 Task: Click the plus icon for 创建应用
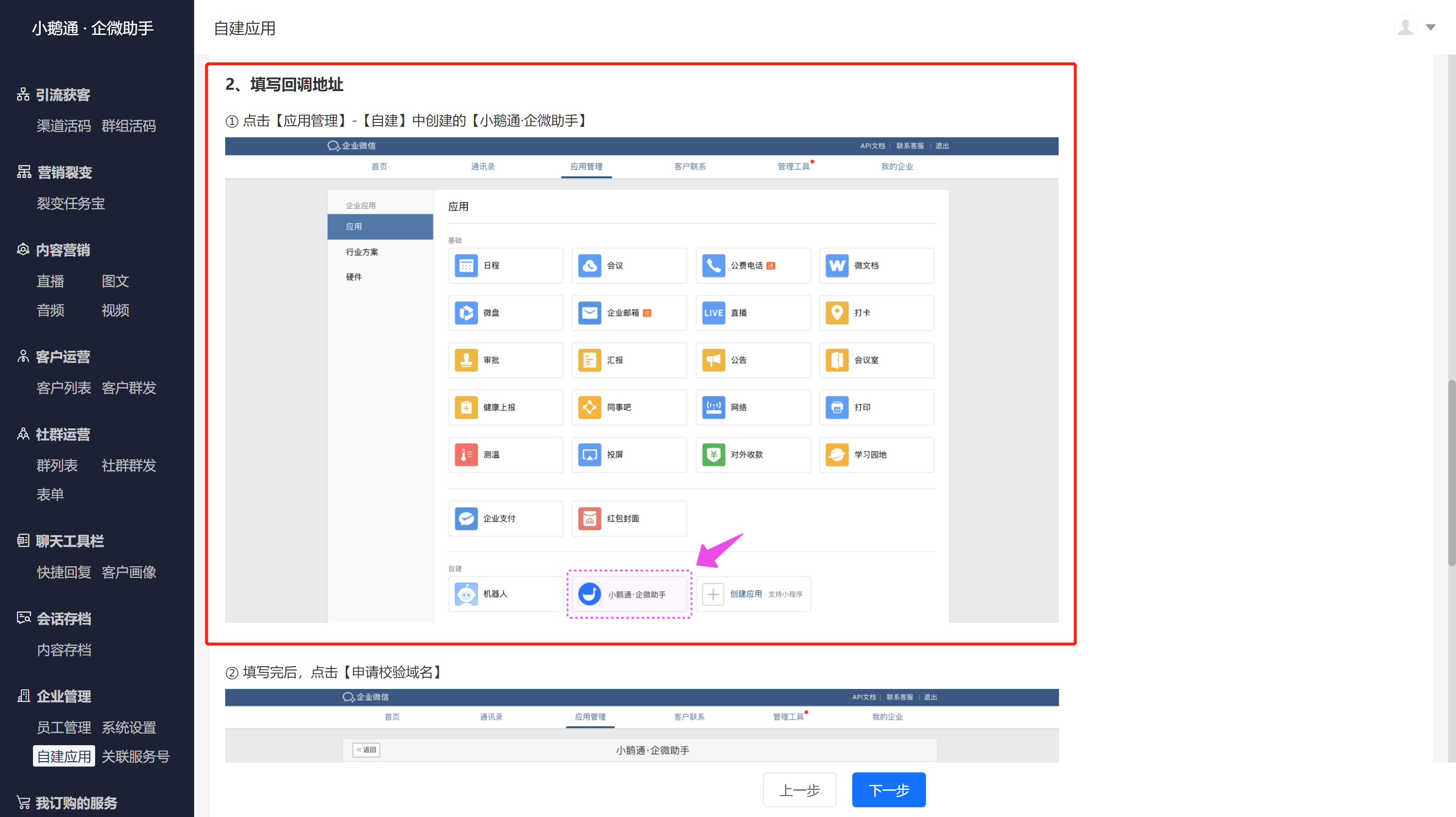click(x=713, y=594)
